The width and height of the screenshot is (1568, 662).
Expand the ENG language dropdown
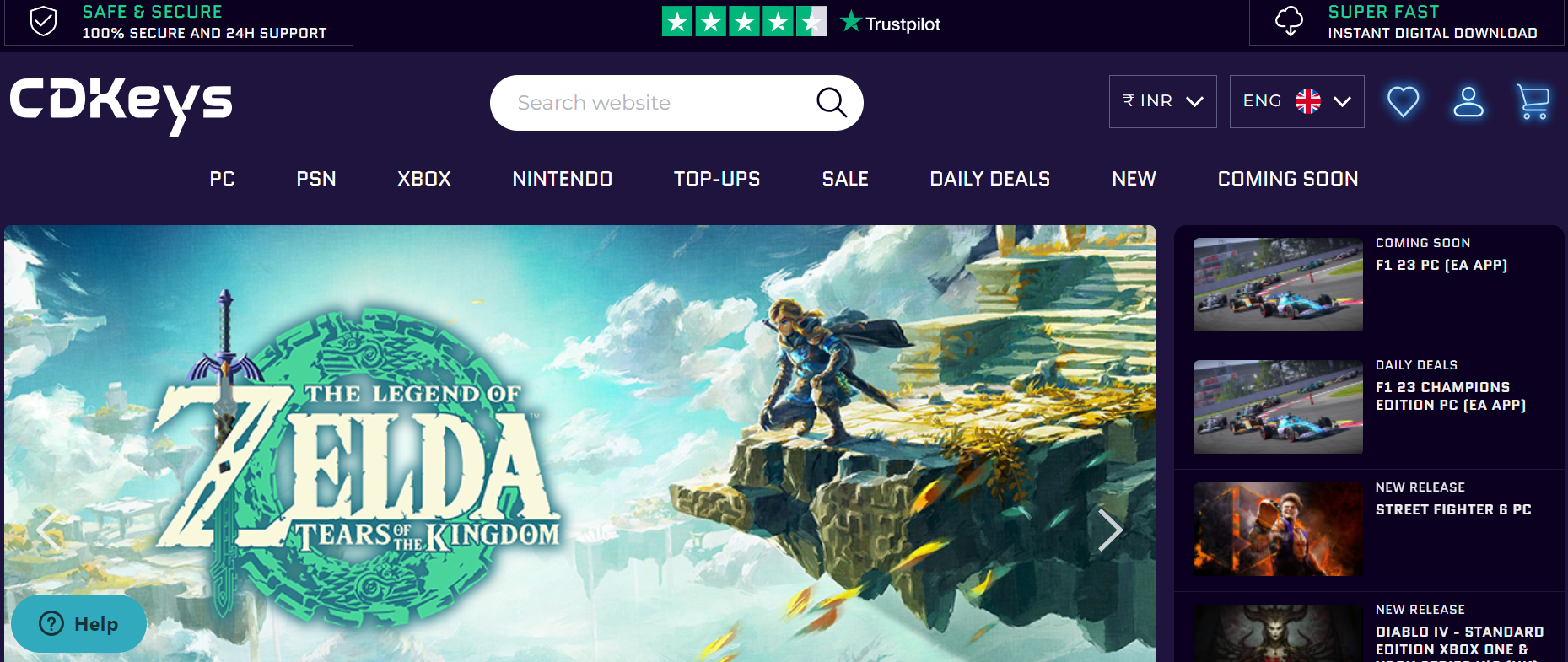pyautogui.click(x=1296, y=101)
